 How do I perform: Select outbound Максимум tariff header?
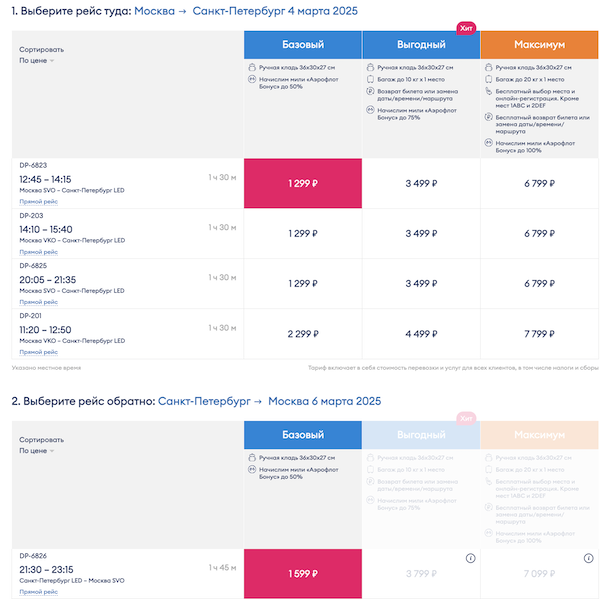(539, 45)
